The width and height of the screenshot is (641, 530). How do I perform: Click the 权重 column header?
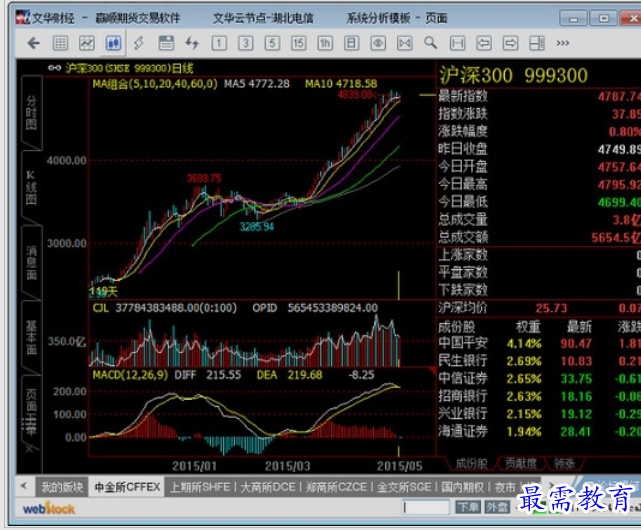[x=528, y=326]
